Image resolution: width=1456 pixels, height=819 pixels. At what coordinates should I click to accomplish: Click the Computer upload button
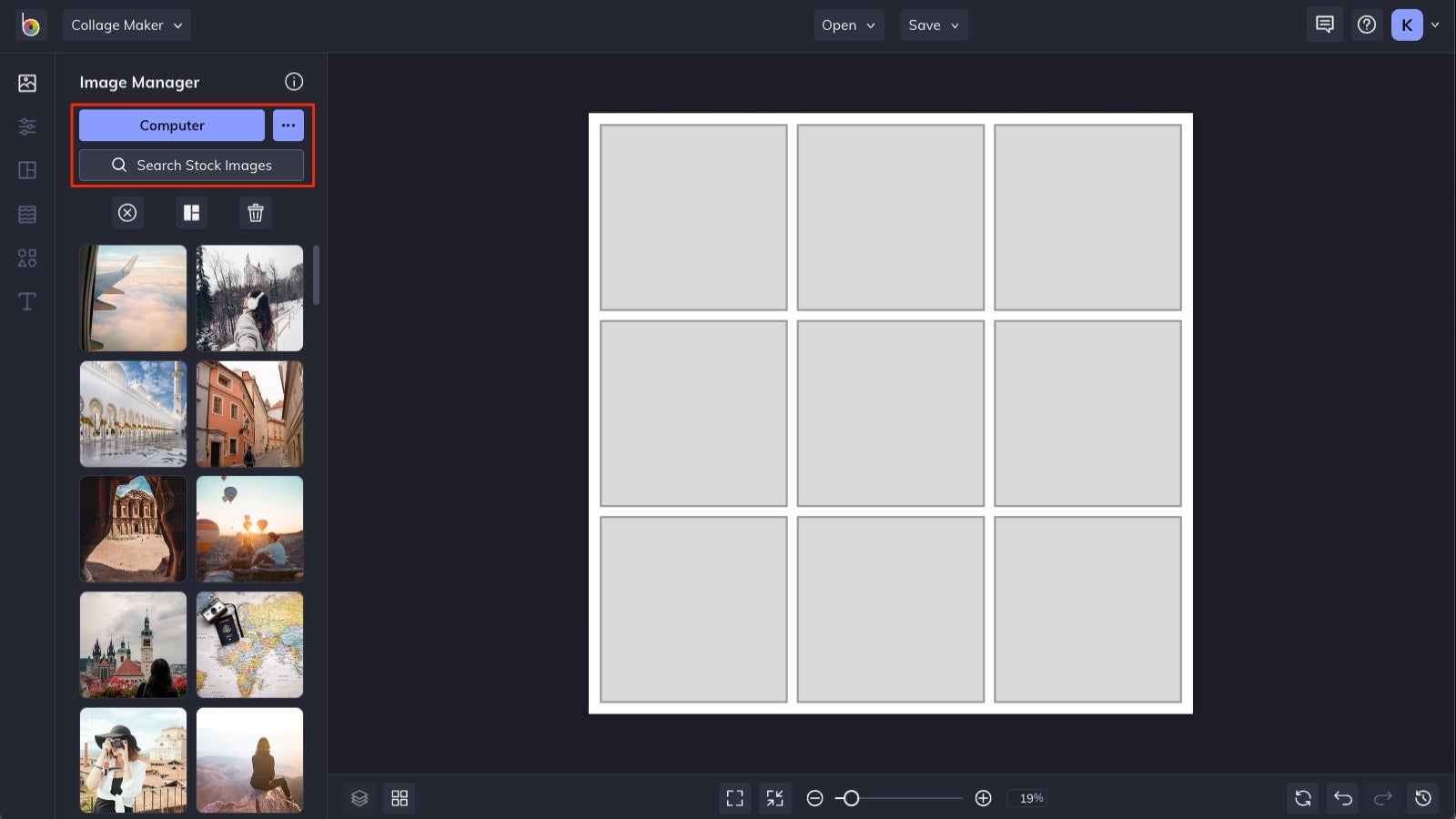172,126
